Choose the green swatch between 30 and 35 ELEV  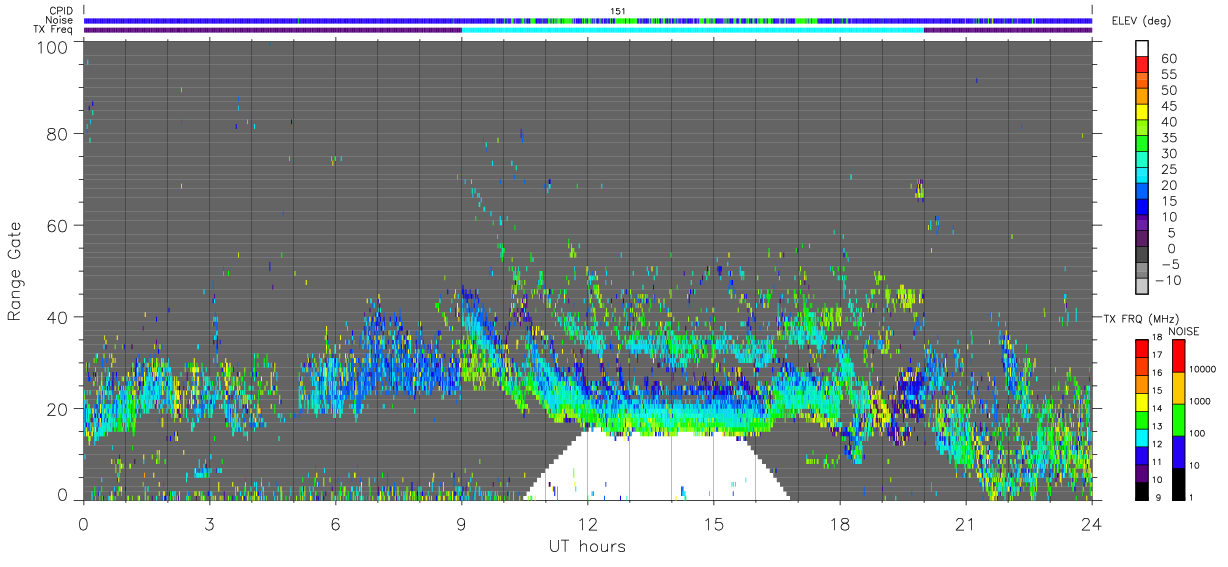coord(1141,145)
